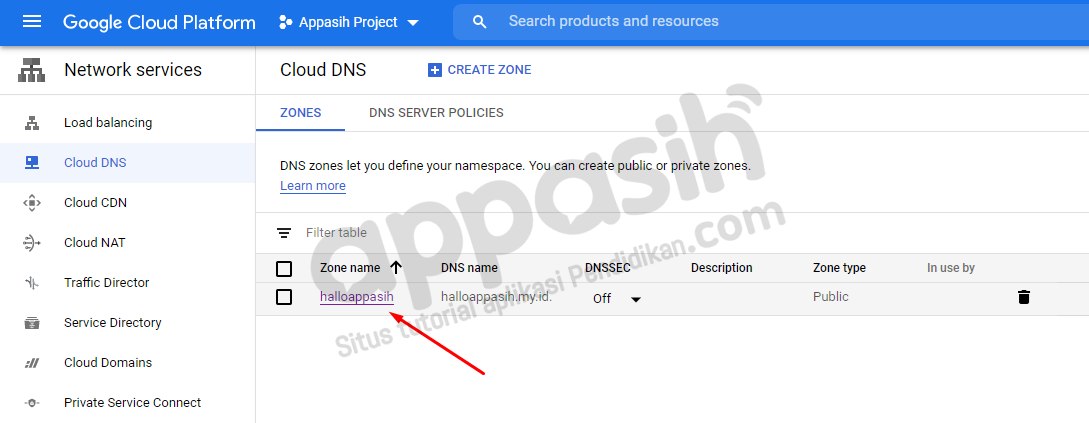The width and height of the screenshot is (1089, 423).
Task: Delete the halloappasih zone with trash icon
Action: pyautogui.click(x=1024, y=297)
